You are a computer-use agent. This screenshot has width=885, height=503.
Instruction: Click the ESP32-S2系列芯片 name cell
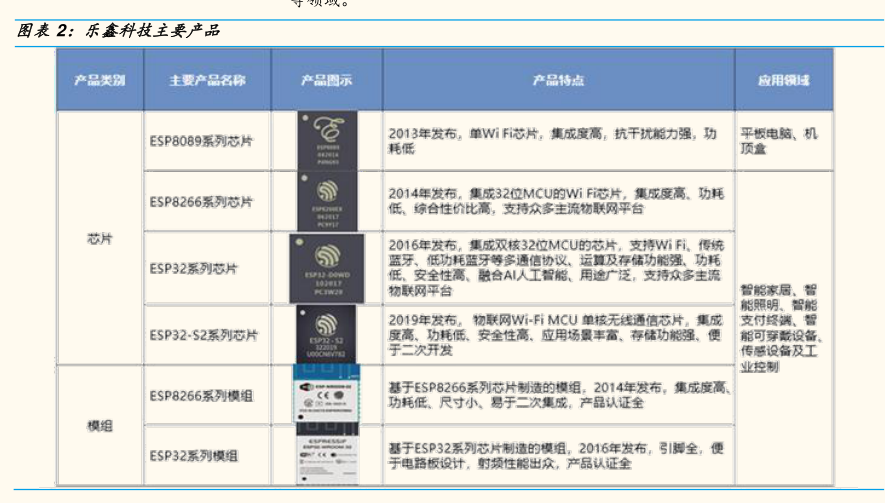(x=204, y=335)
